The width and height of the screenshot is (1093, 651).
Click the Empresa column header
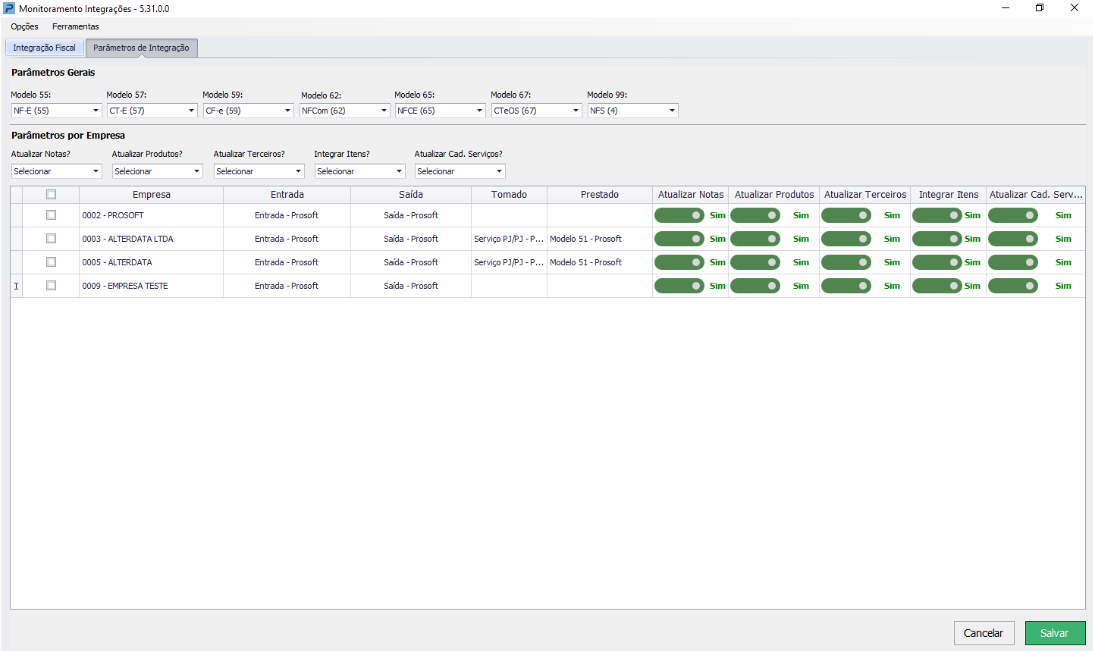pyautogui.click(x=151, y=195)
